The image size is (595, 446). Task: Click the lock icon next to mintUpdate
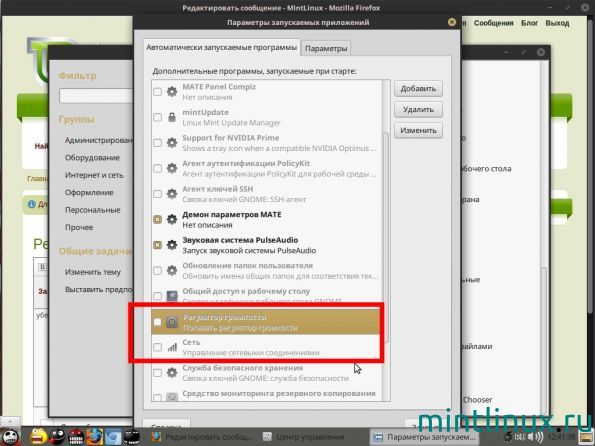pos(172,117)
